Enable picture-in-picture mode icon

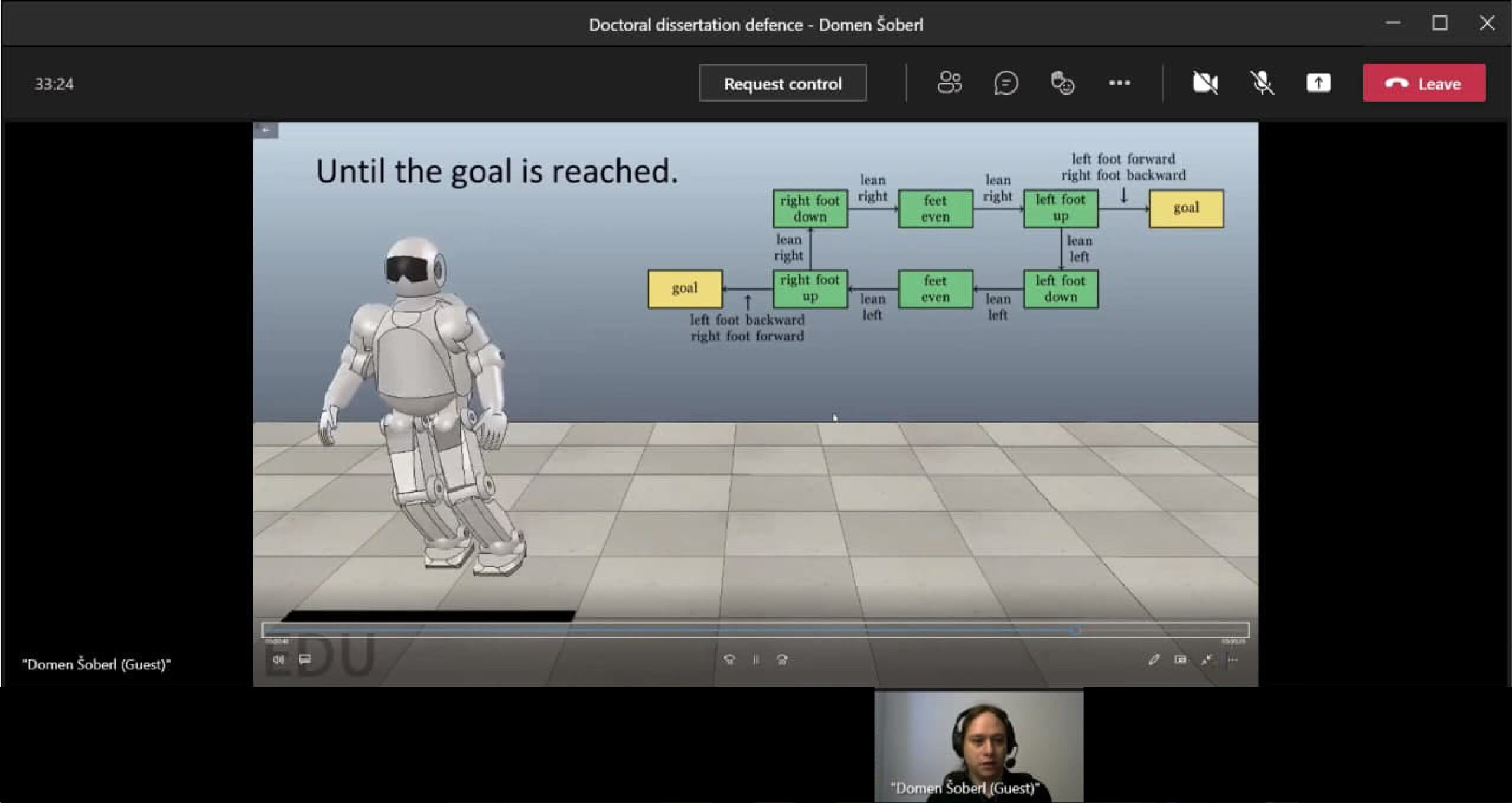[x=1180, y=659]
